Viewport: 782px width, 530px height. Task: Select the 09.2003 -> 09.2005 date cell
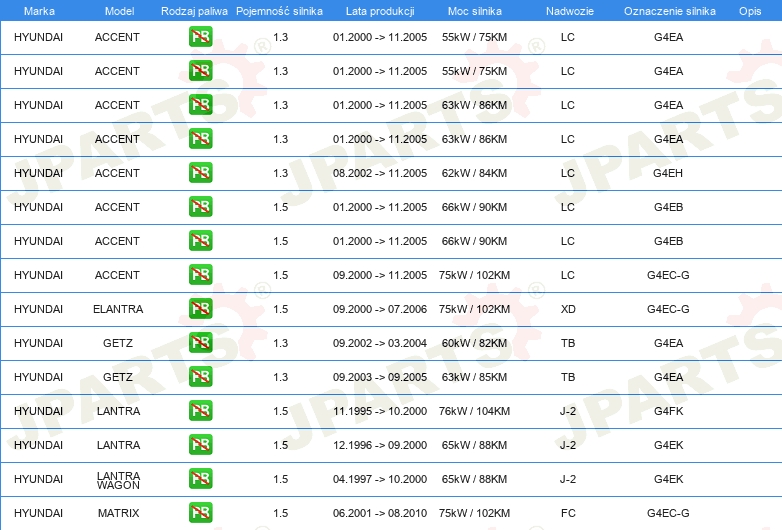(x=380, y=377)
